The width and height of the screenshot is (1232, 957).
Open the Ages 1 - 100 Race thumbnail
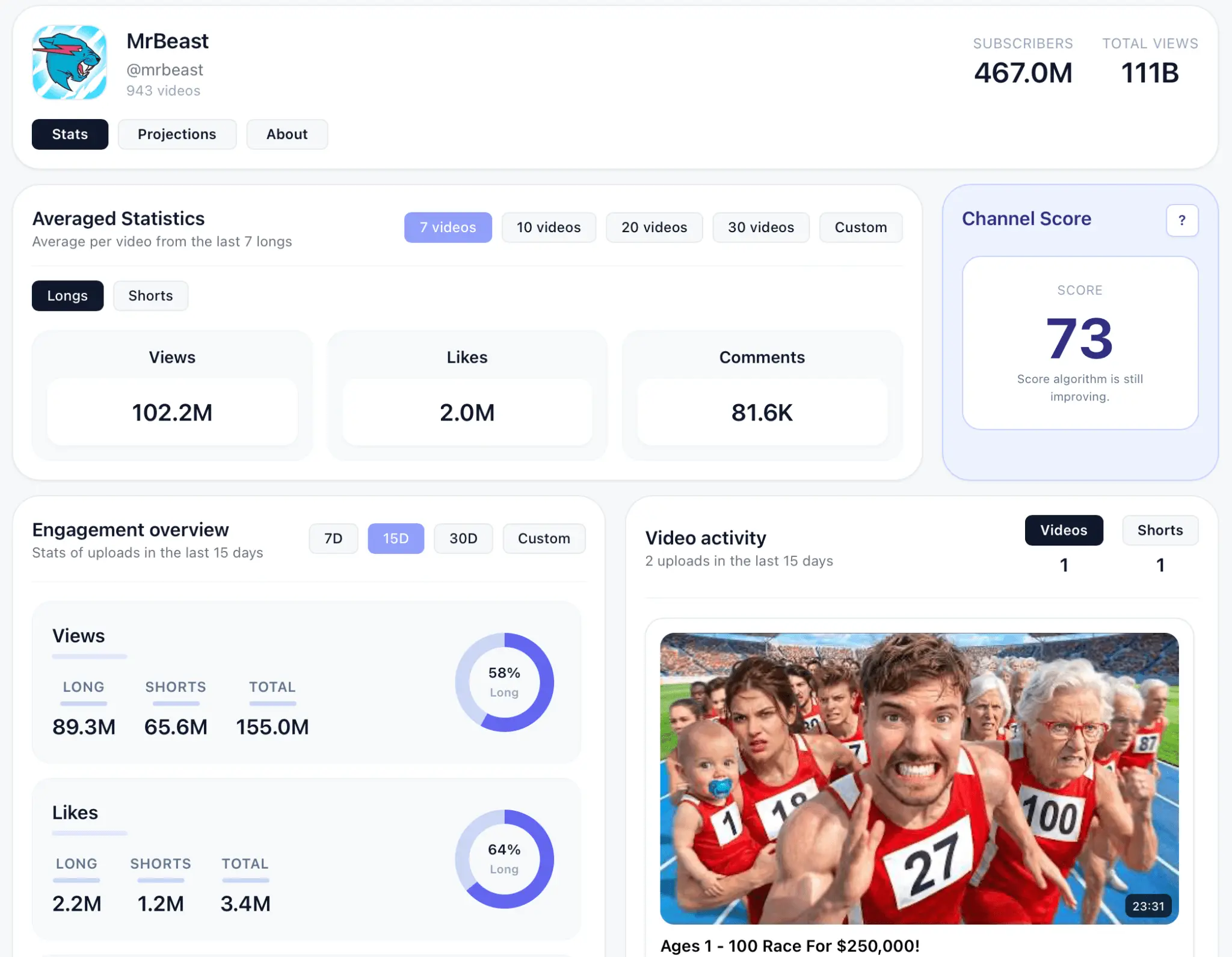click(919, 778)
